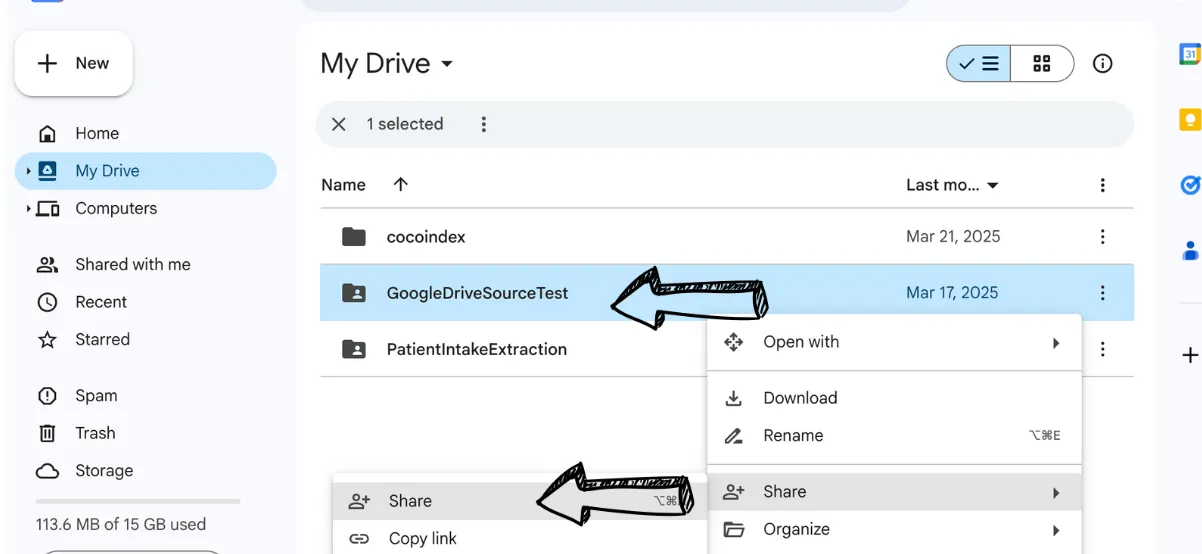The width and height of the screenshot is (1202, 554).
Task: Click Mar 17, 2025 date cell
Action: [x=952, y=293]
